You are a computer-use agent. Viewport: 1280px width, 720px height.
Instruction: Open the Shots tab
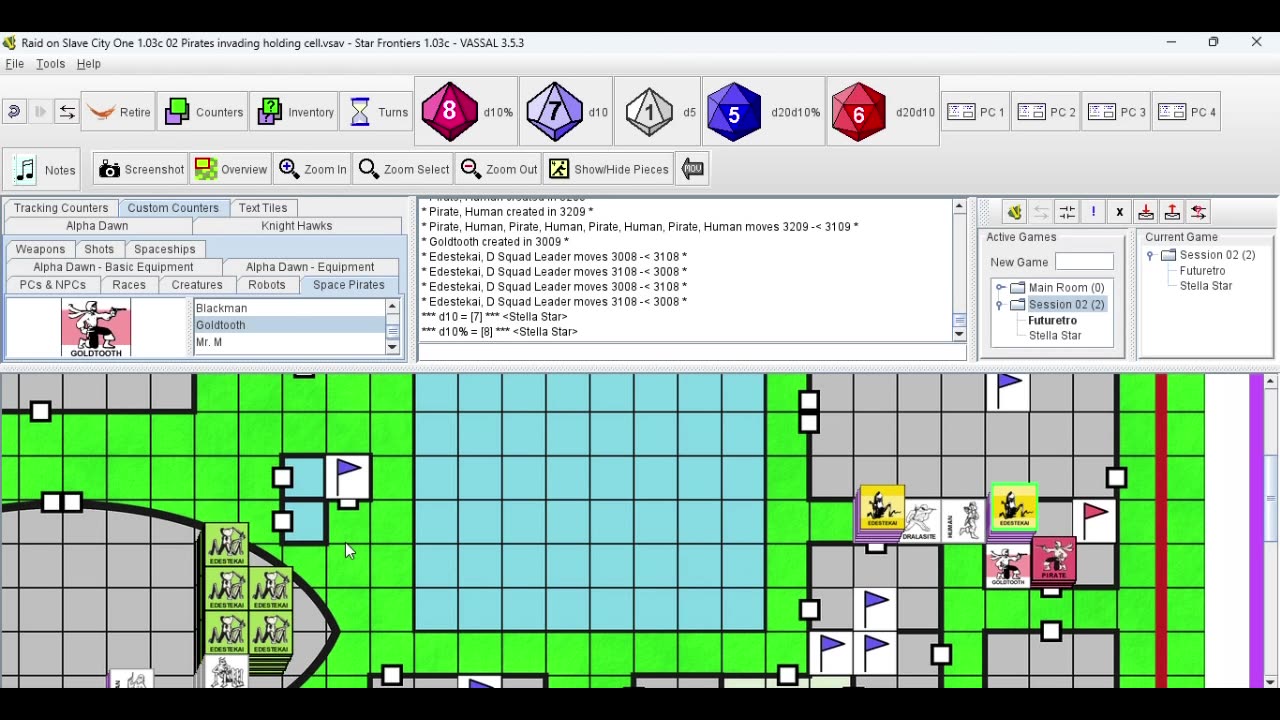99,249
